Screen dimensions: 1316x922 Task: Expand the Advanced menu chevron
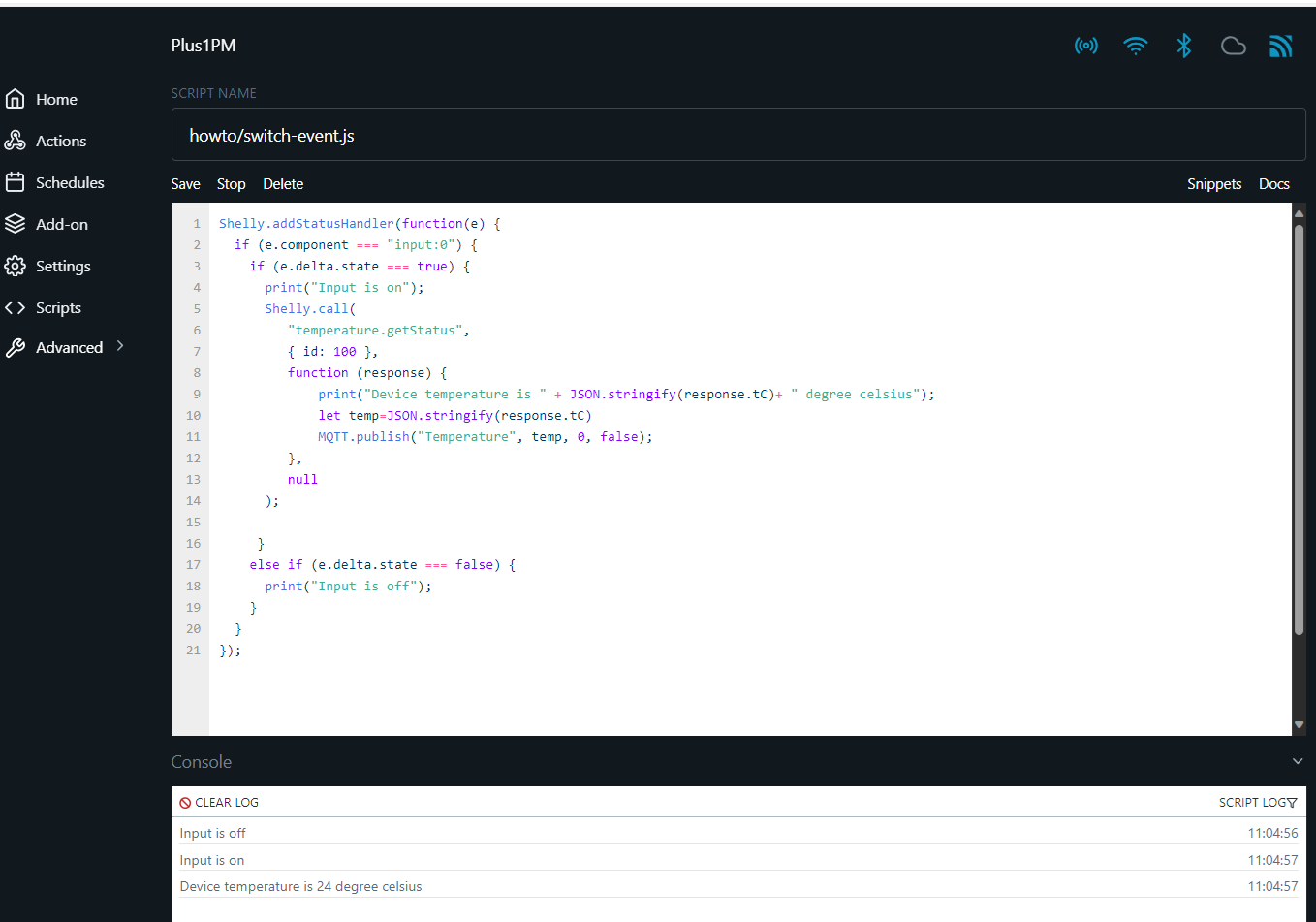[x=120, y=346]
